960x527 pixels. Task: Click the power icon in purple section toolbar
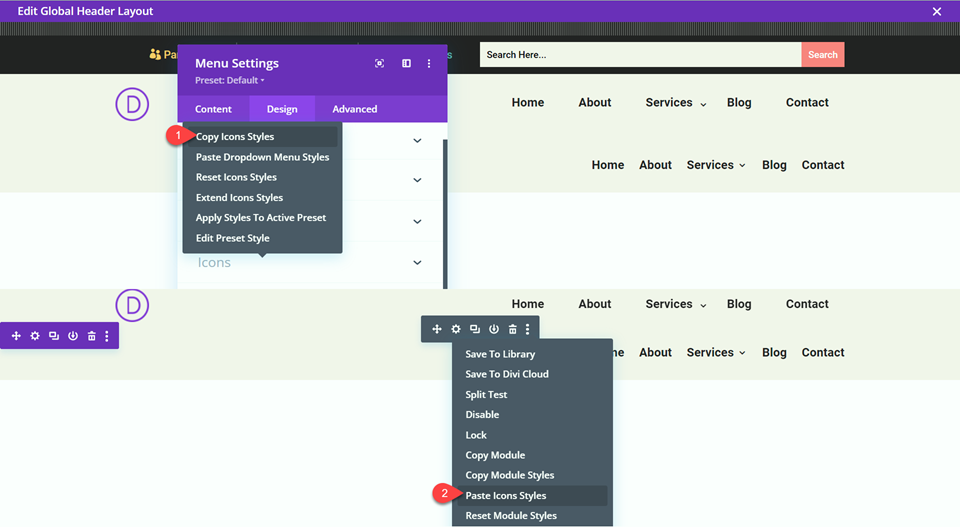[73, 336]
